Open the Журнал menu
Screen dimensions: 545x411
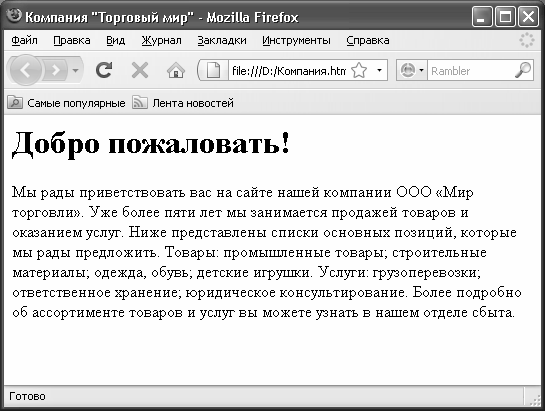coord(161,40)
